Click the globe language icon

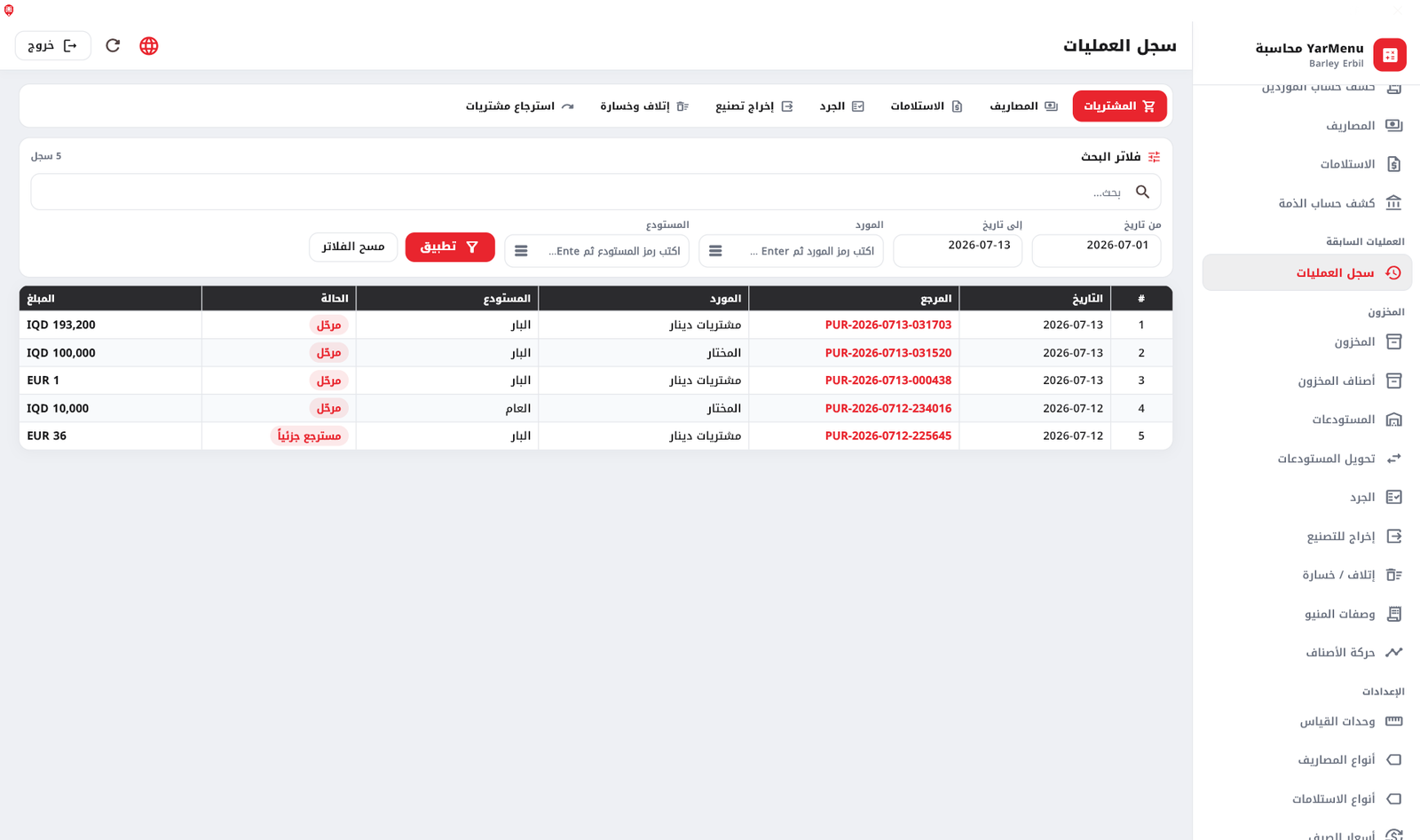point(149,46)
